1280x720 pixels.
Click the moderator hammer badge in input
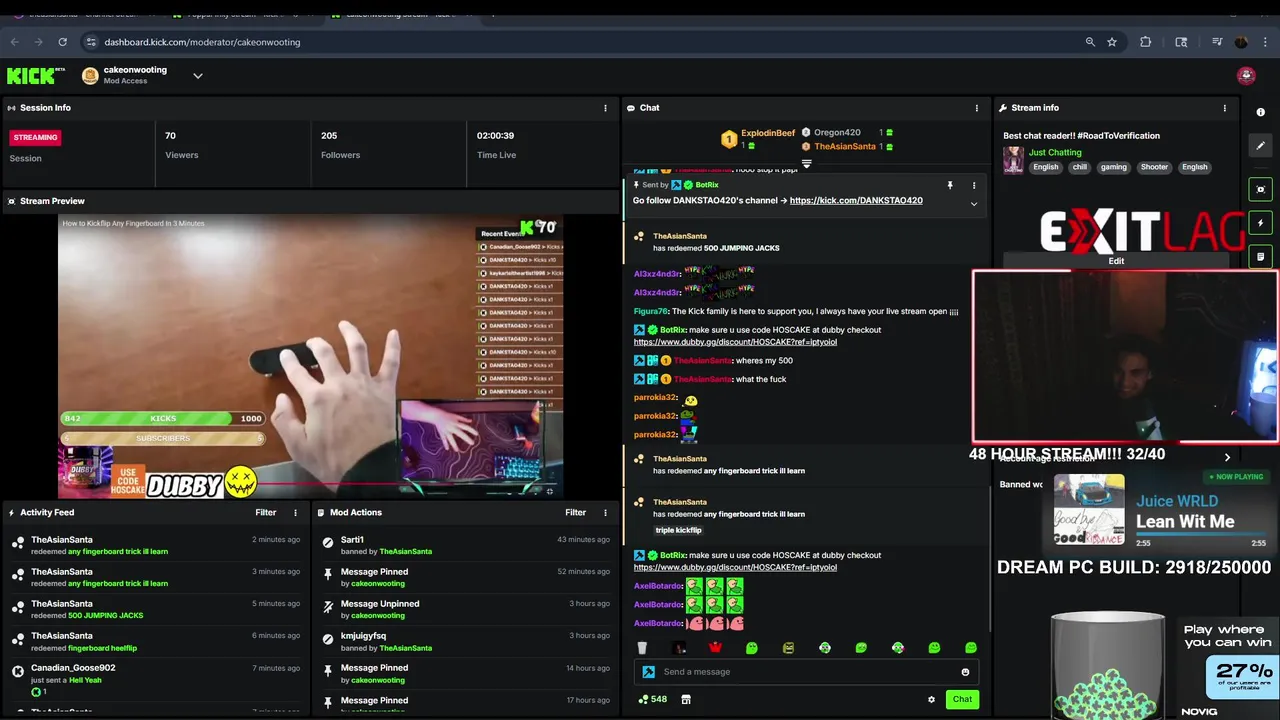(x=648, y=672)
